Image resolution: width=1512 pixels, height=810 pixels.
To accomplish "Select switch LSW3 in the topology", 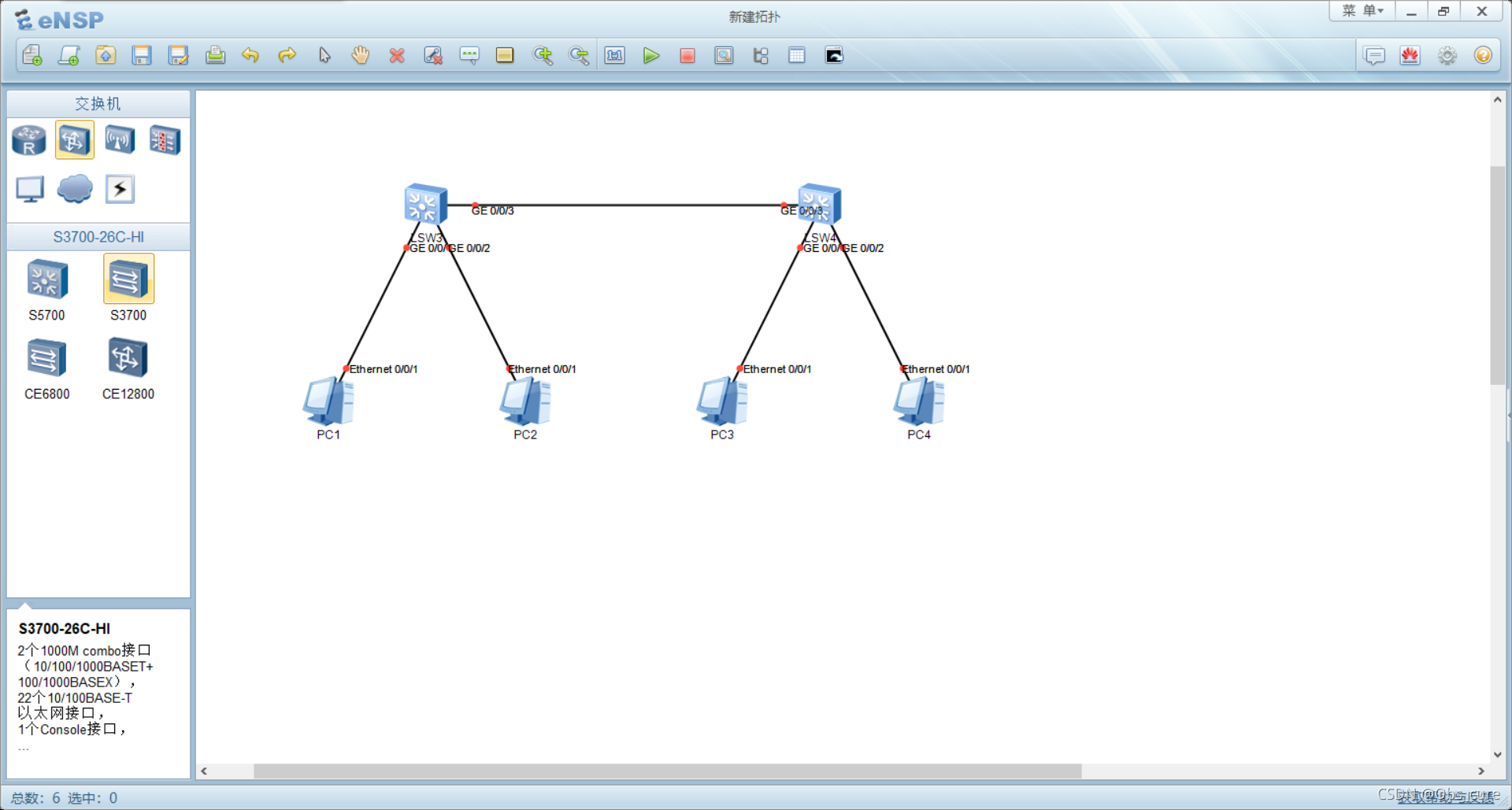I will 425,204.
